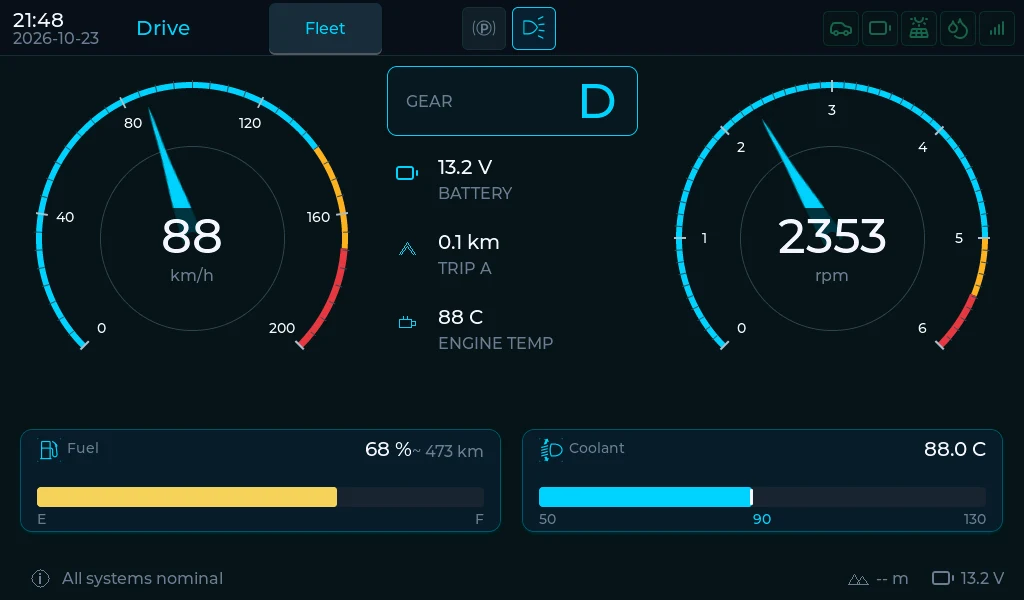
Task: Click the altitude mountain icon in the footer
Action: (858, 579)
